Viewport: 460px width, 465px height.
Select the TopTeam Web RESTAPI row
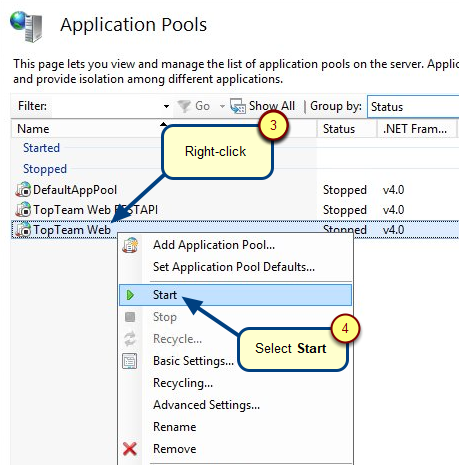pos(235,210)
